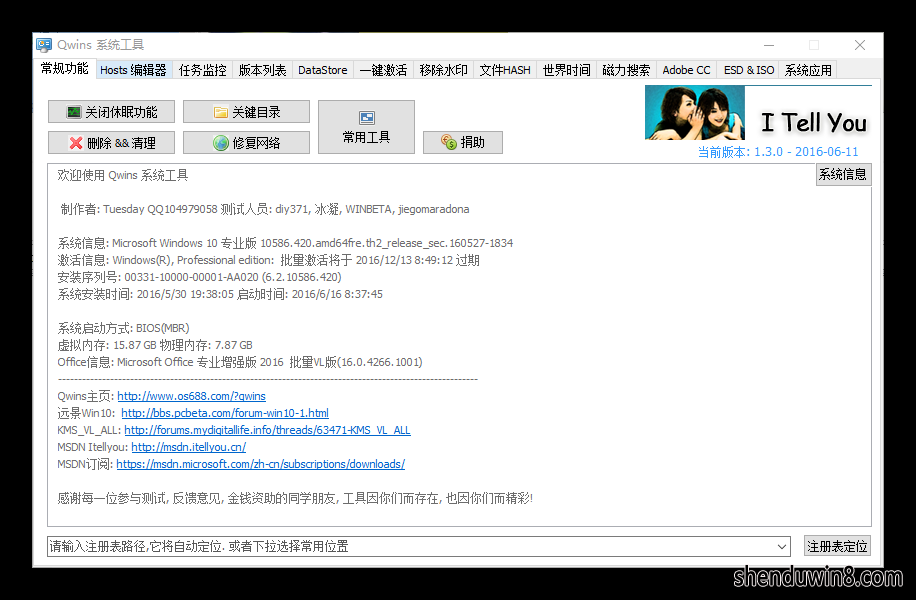Click the 欢迎使用 Qwins 系统工具 heading text

tap(123, 175)
